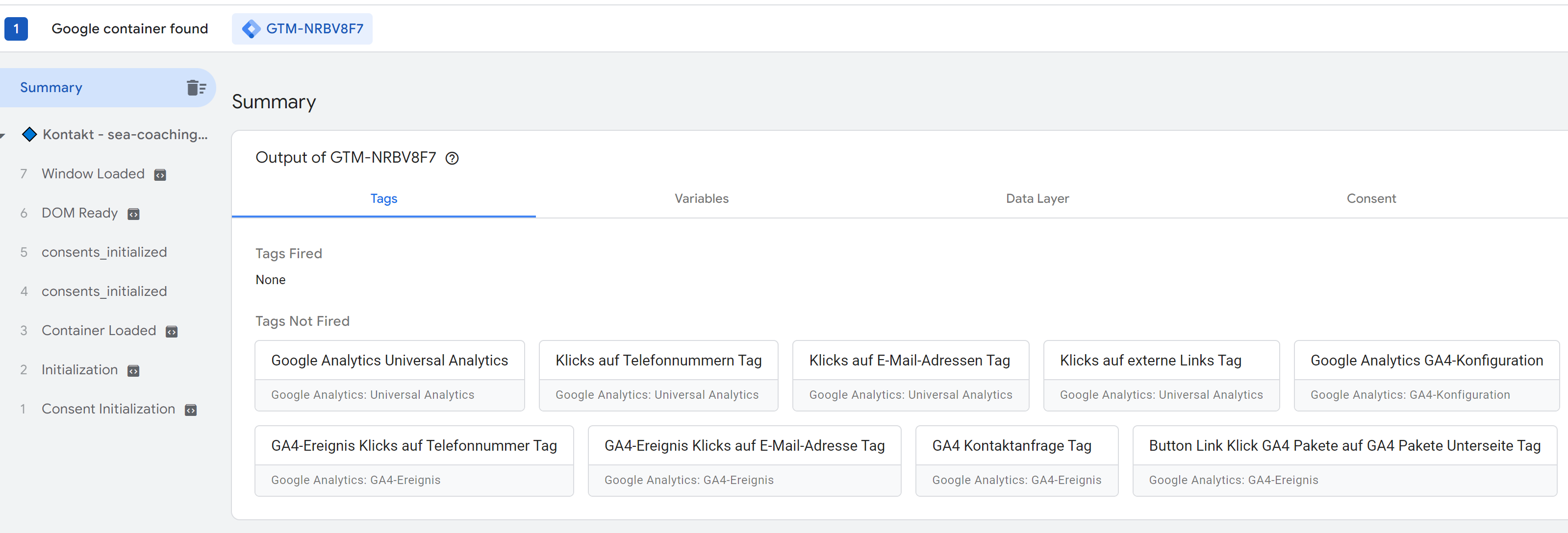Collapse the Kontakt - sea-coaching page tree
Viewport: 1568px width, 533px height.
point(3,135)
